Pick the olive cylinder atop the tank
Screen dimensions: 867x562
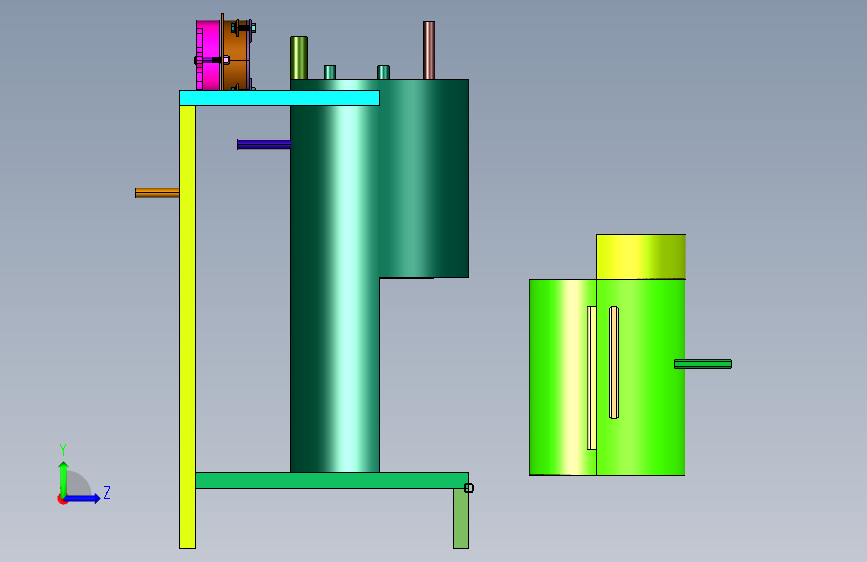[299, 58]
